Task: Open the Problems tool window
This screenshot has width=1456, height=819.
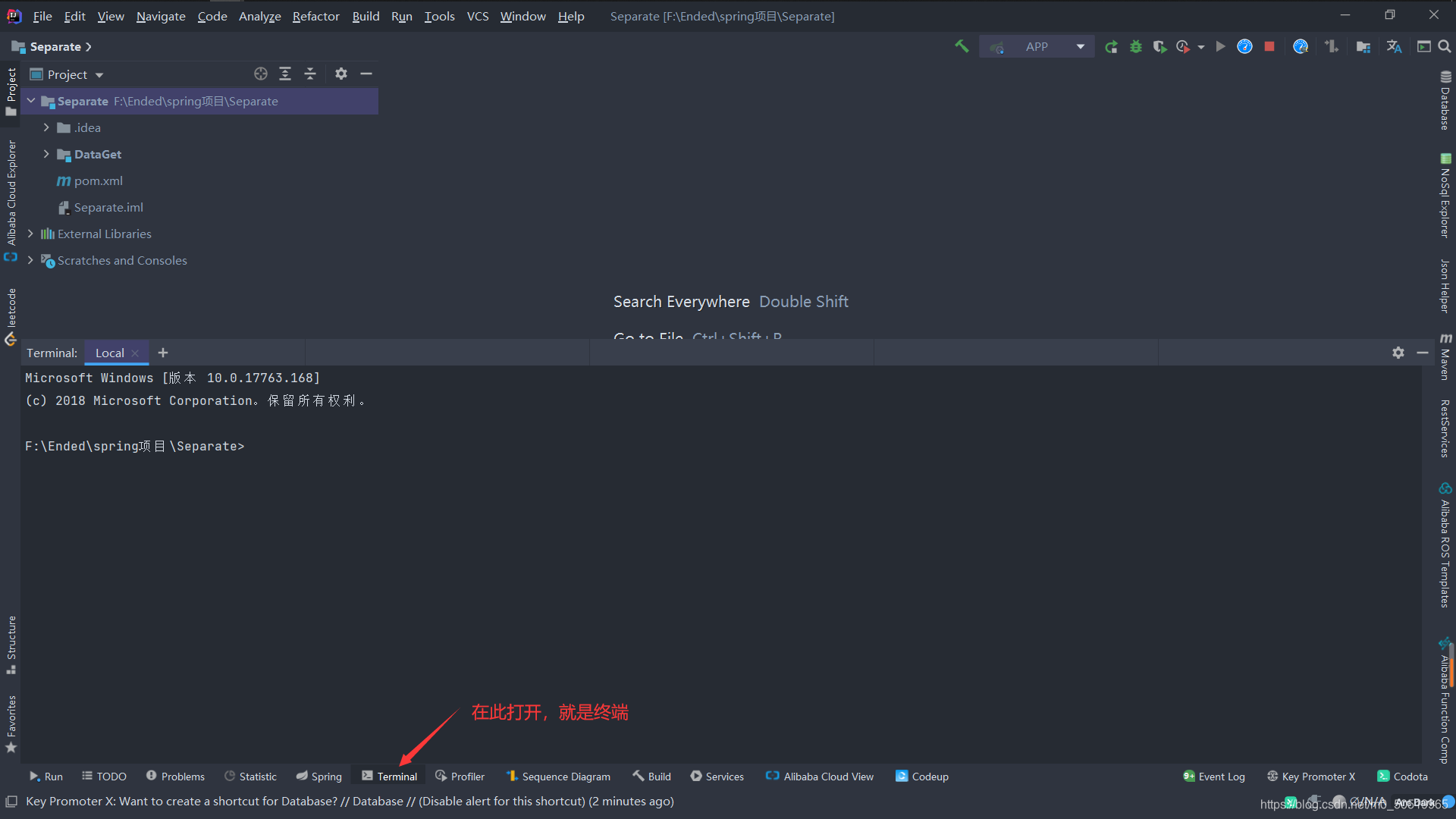Action: (175, 777)
